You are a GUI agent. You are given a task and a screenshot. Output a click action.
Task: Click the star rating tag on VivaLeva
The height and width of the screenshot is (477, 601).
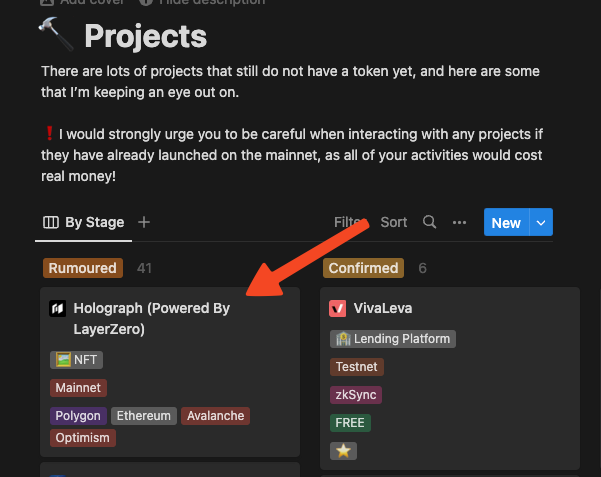[343, 451]
